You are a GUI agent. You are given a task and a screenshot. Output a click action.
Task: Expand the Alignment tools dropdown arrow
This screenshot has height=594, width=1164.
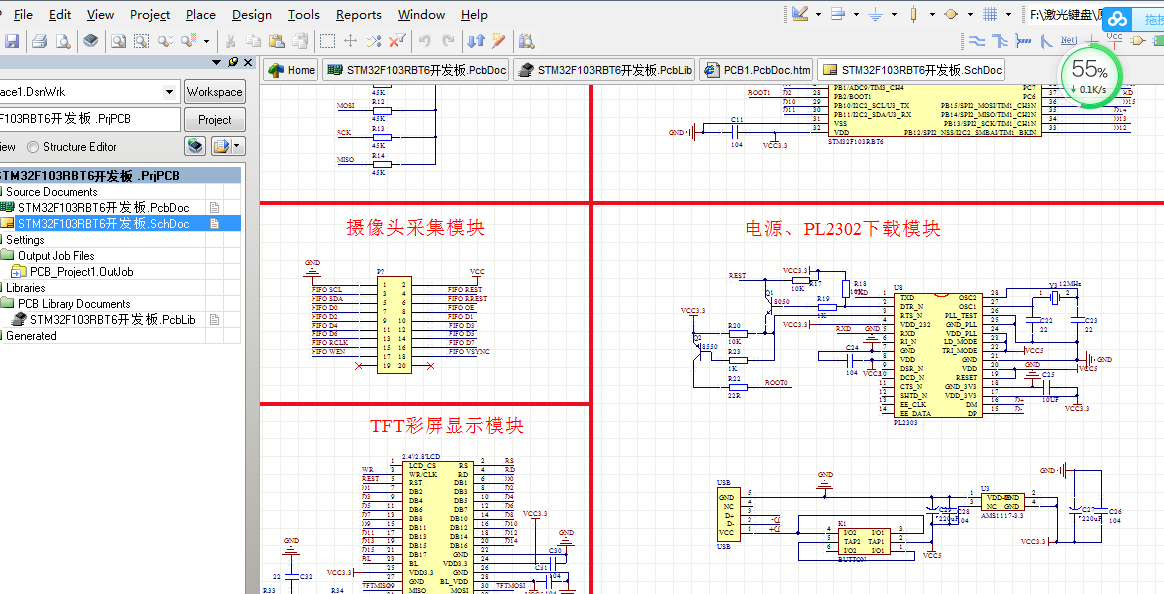pyautogui.click(x=856, y=14)
